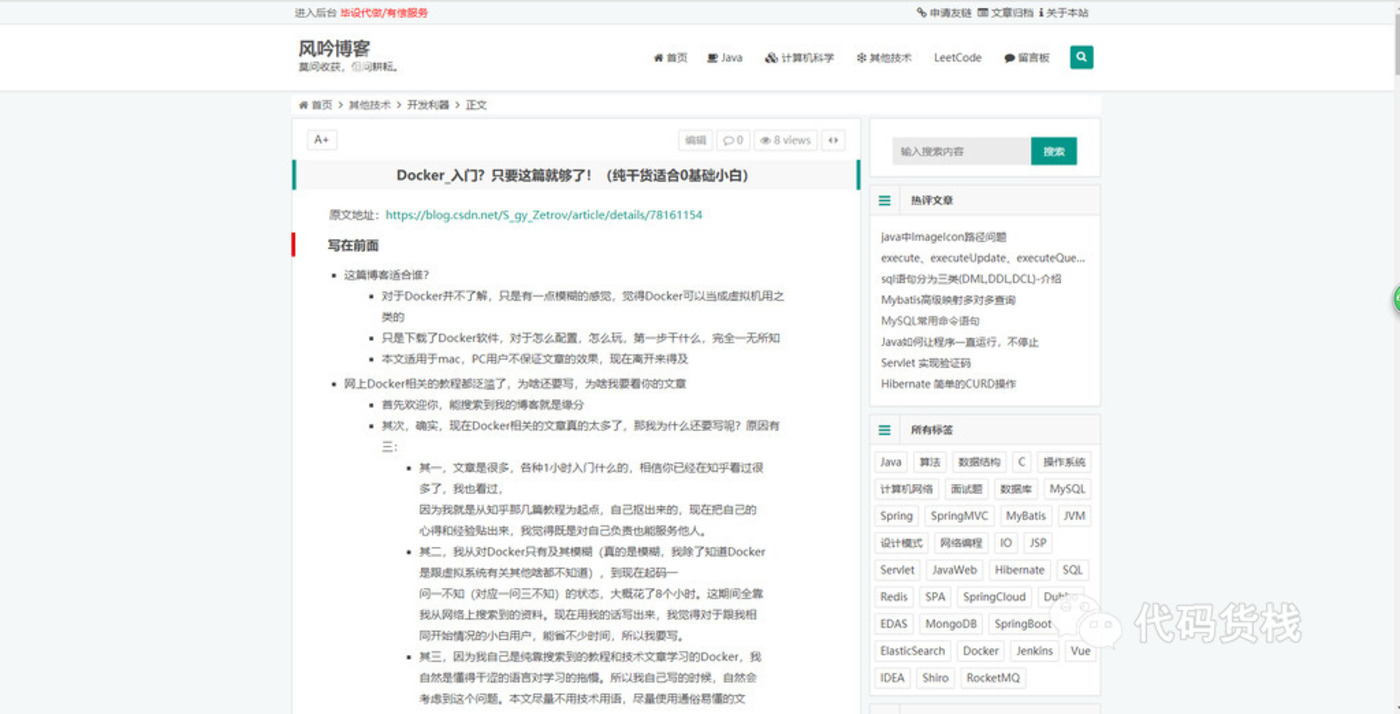Image resolution: width=1400 pixels, height=714 pixels.
Task: Open article Hibernate 简单的CURD操作
Action: click(x=948, y=384)
